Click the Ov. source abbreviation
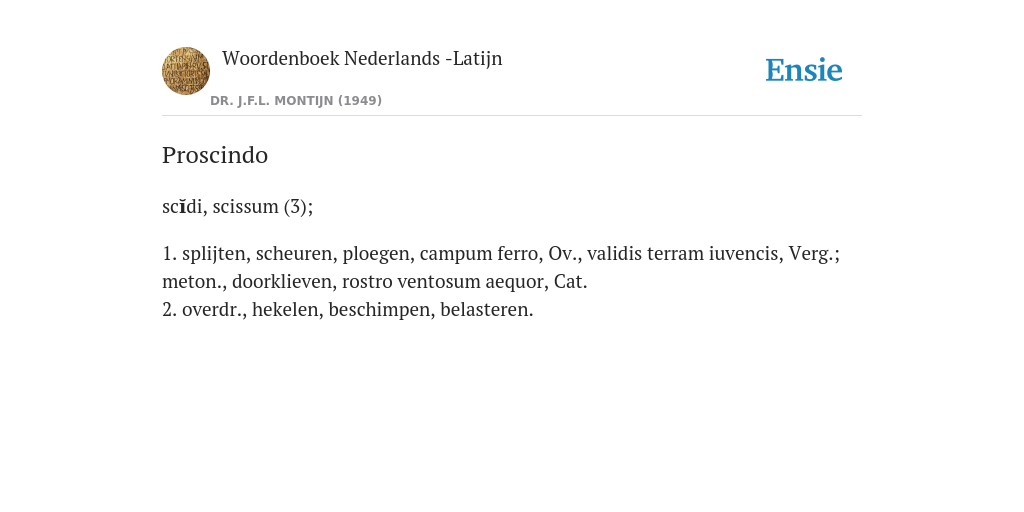The image size is (1024, 512). (564, 253)
